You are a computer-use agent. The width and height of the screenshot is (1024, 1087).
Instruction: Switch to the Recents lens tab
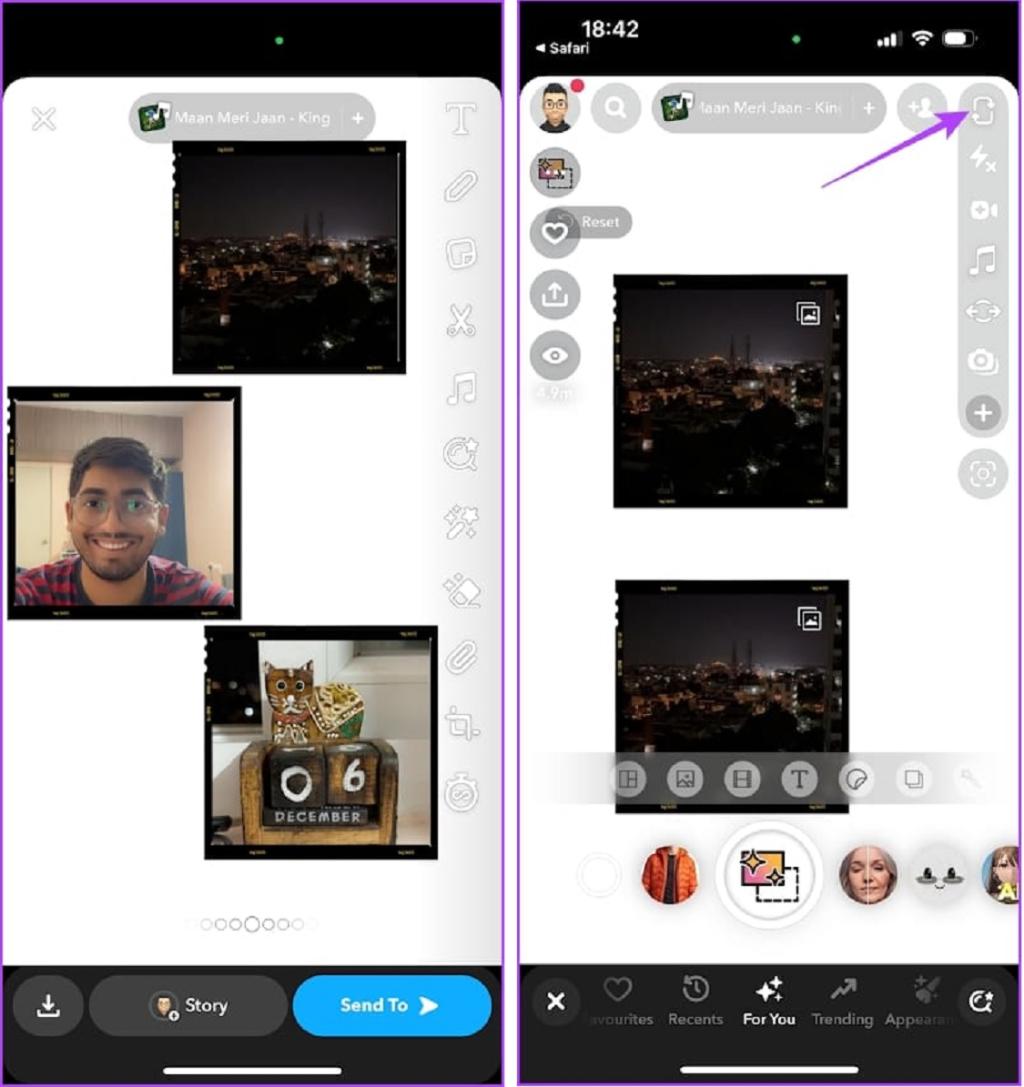coord(695,1001)
